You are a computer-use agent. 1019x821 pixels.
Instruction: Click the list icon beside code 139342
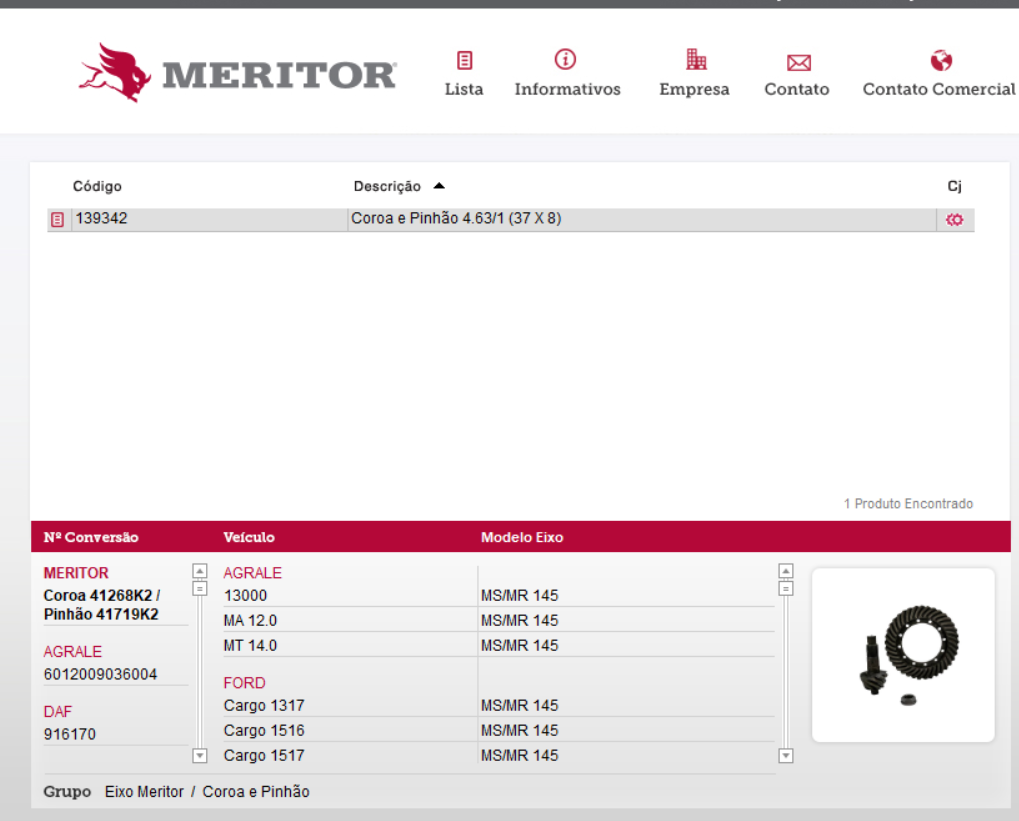(57, 220)
